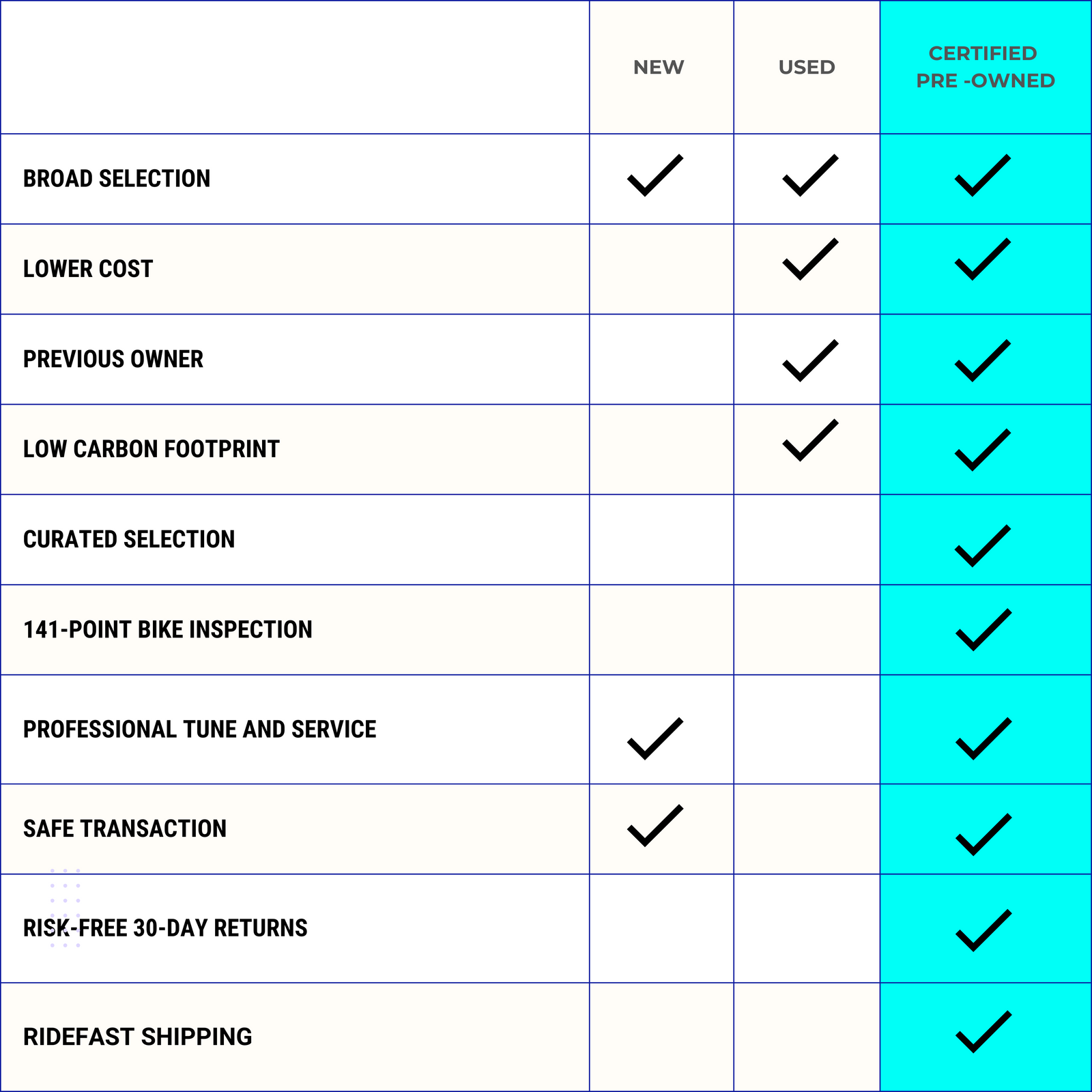This screenshot has width=1092, height=1092.
Task: Click the Ridefast Shipping row label
Action: pos(138,1037)
